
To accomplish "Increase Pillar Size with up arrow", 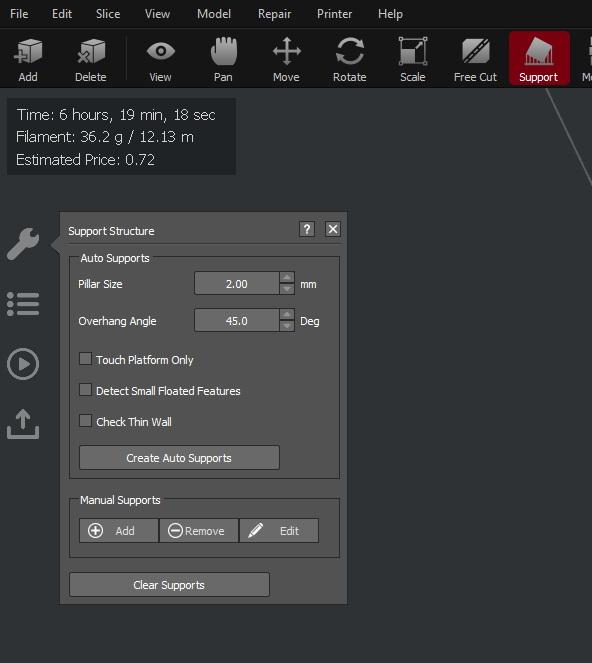I will click(287, 277).
